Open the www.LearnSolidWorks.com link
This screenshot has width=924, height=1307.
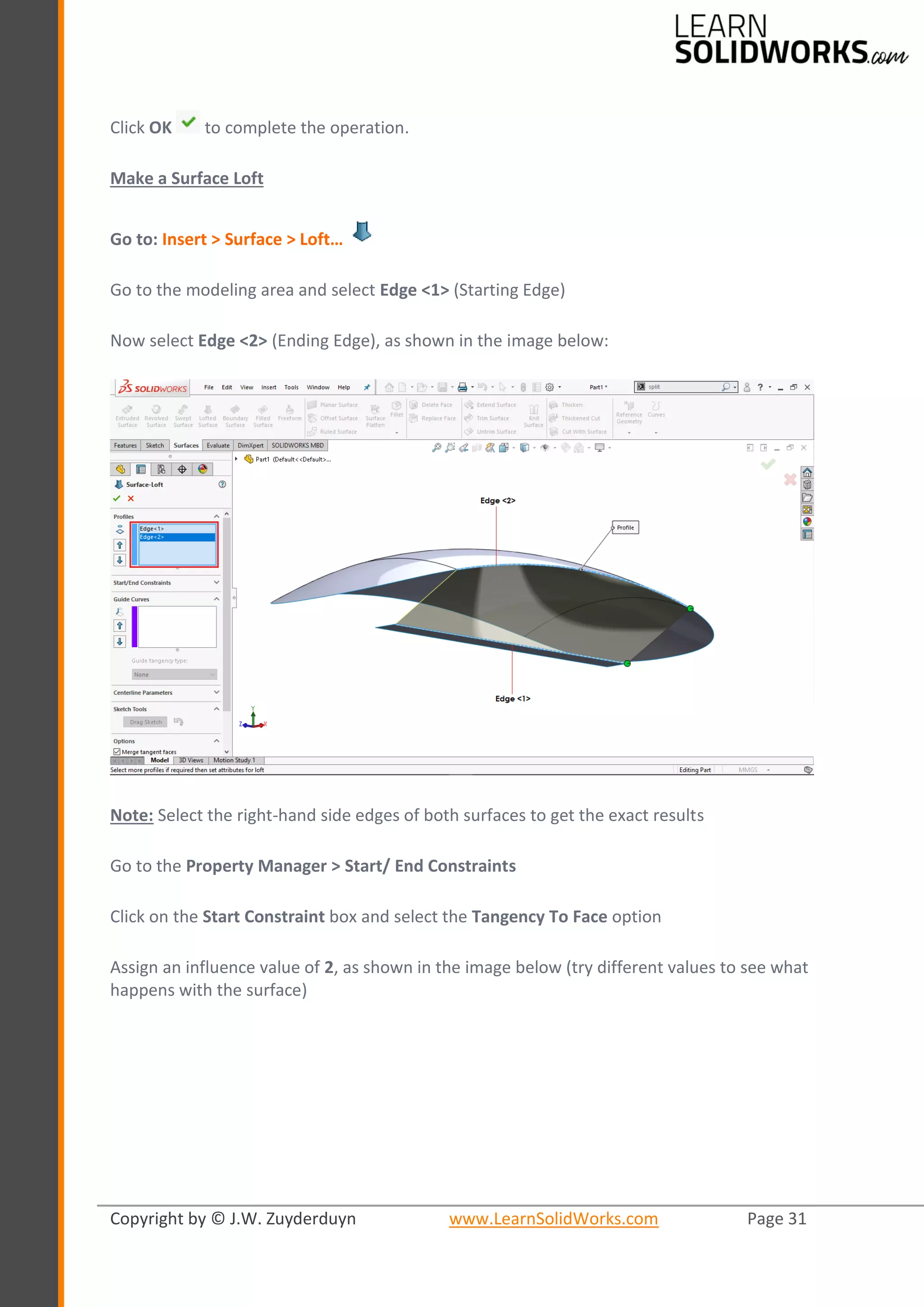[x=554, y=1219]
